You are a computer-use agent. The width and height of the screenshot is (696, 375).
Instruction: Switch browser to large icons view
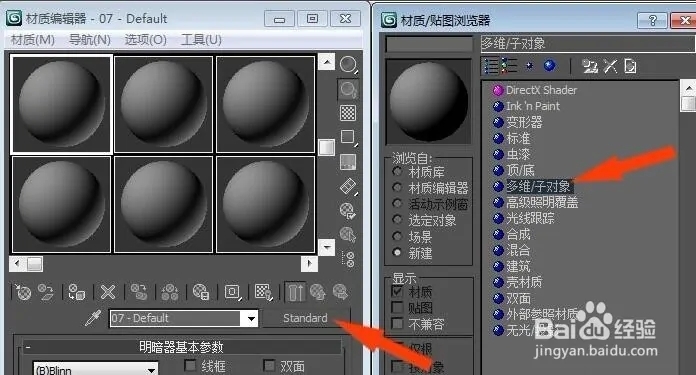coord(550,66)
